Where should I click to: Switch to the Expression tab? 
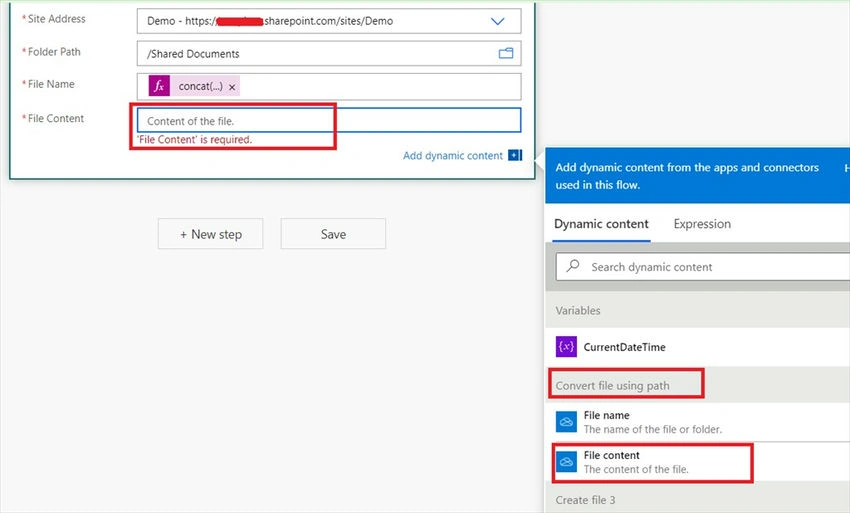point(702,224)
